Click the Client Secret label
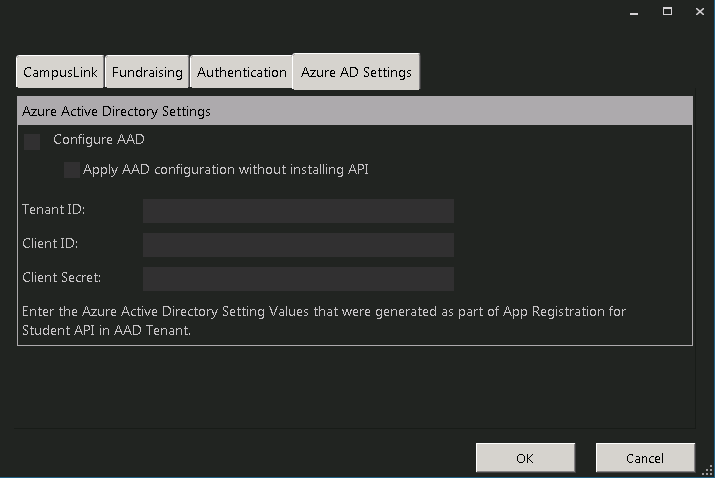The height and width of the screenshot is (478, 715). [61, 277]
